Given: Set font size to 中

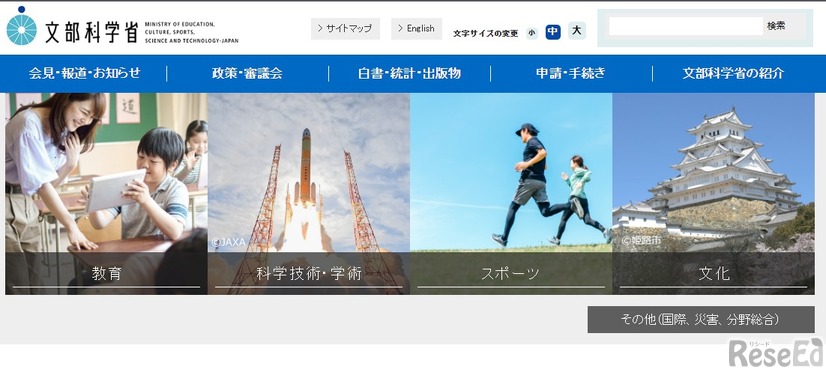Looking at the screenshot, I should [553, 32].
